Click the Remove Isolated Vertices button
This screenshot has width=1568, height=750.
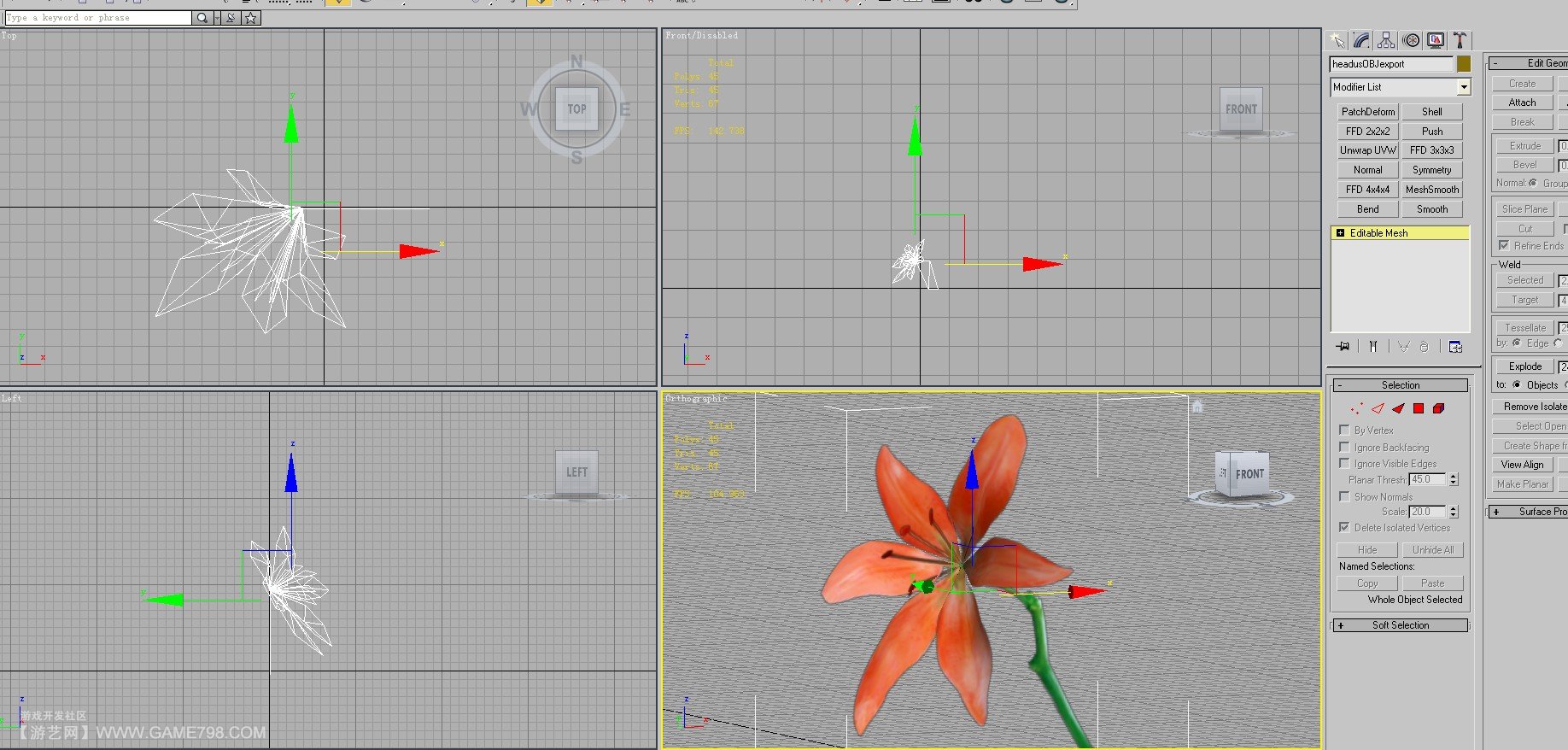[1530, 407]
